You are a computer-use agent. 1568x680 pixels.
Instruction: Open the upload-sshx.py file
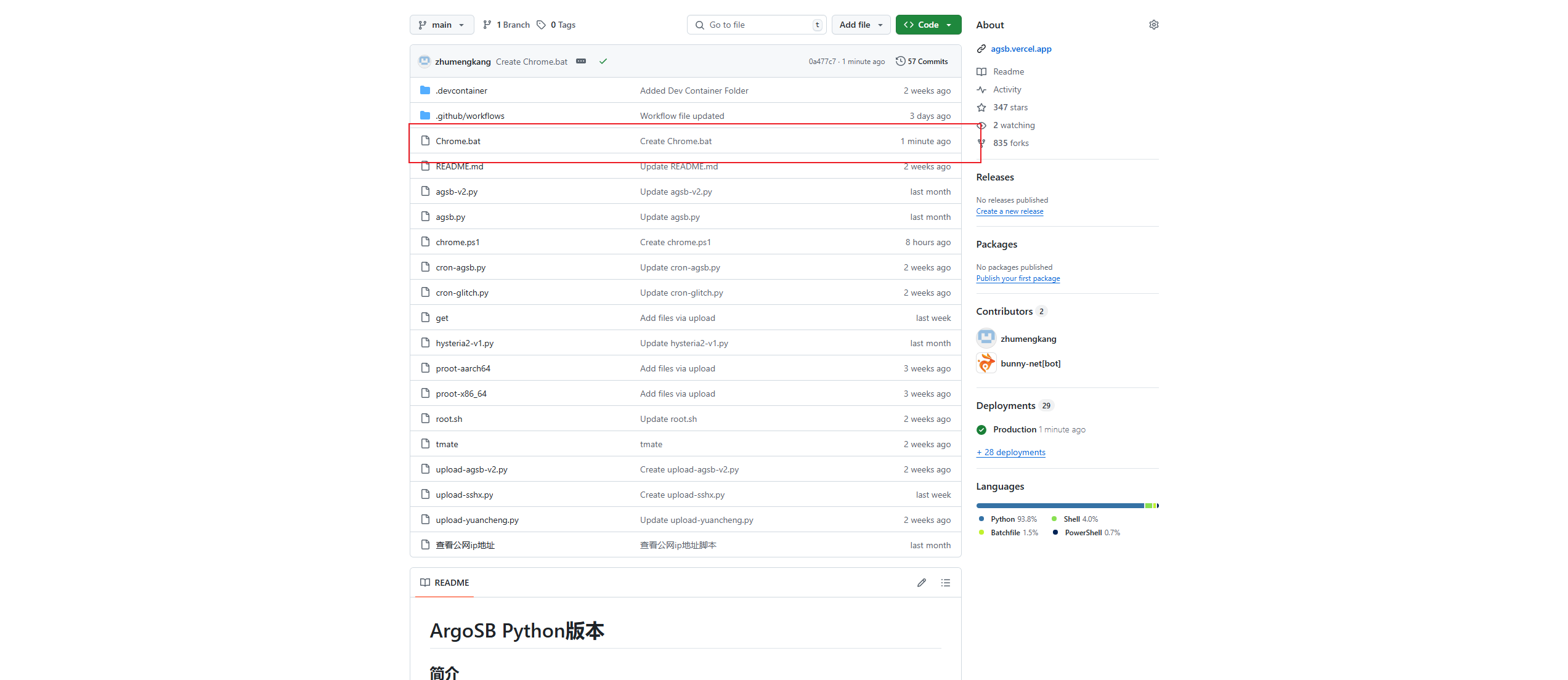pos(465,495)
